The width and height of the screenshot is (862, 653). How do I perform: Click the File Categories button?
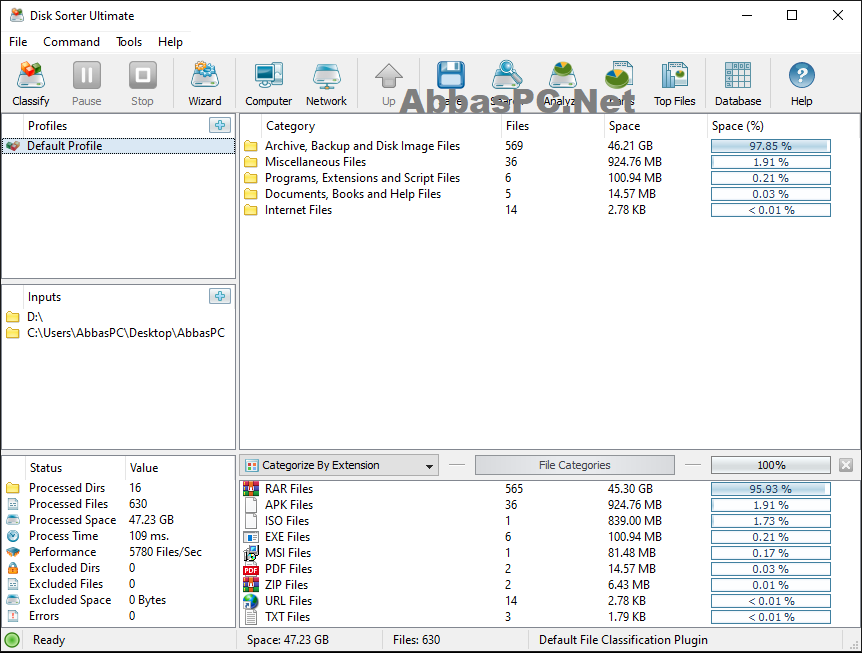(x=574, y=465)
